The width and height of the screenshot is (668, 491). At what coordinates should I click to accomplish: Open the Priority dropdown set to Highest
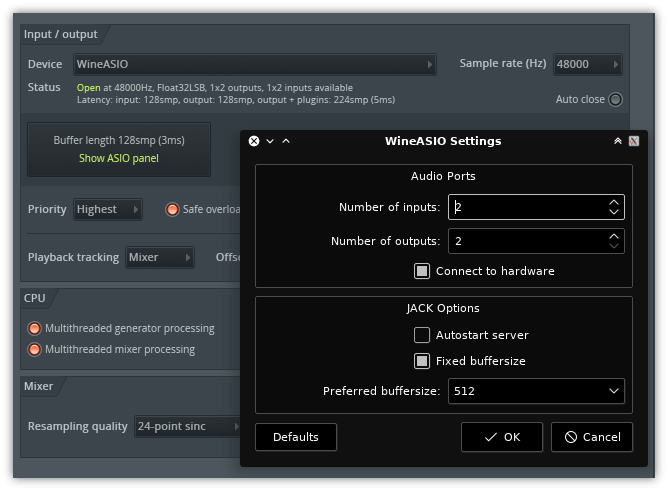[x=108, y=210]
